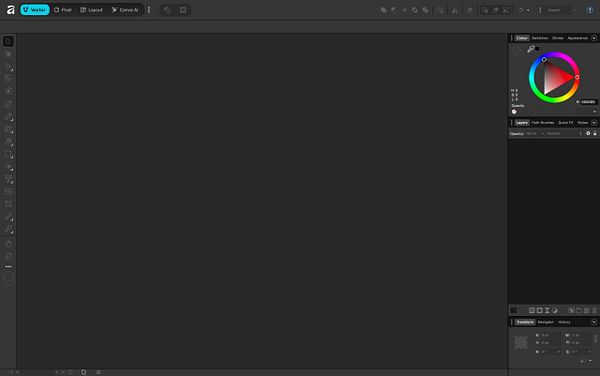Switch to the Pixel studio
This screenshot has width=600, height=376.
(63, 10)
